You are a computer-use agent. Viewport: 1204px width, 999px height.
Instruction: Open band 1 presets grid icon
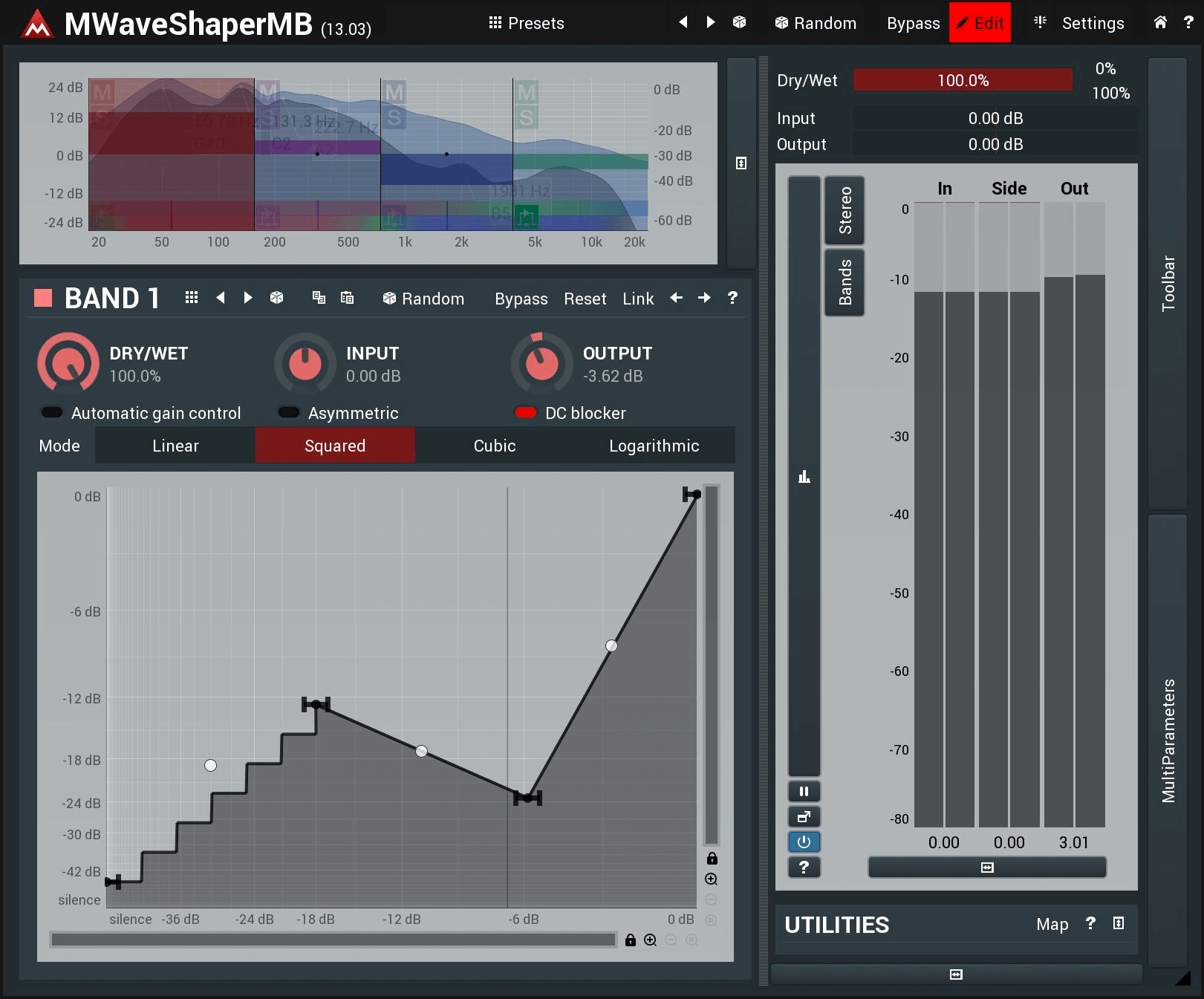(192, 298)
